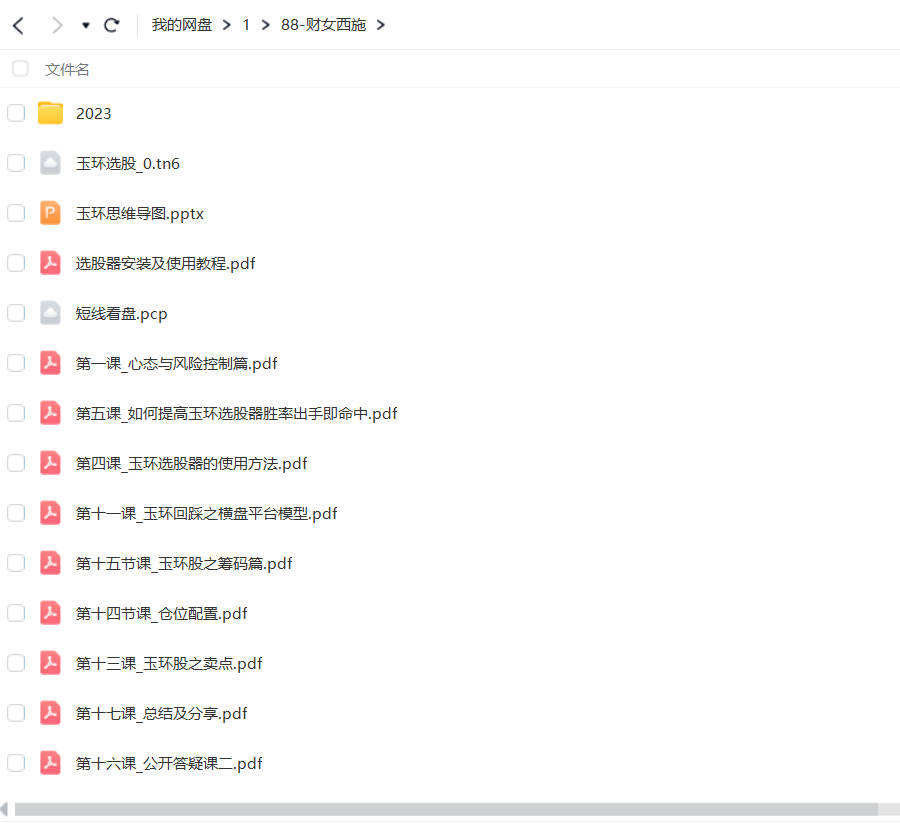
Task: Check the box for 第十七课_总结及分享.pdf
Action: (16, 712)
